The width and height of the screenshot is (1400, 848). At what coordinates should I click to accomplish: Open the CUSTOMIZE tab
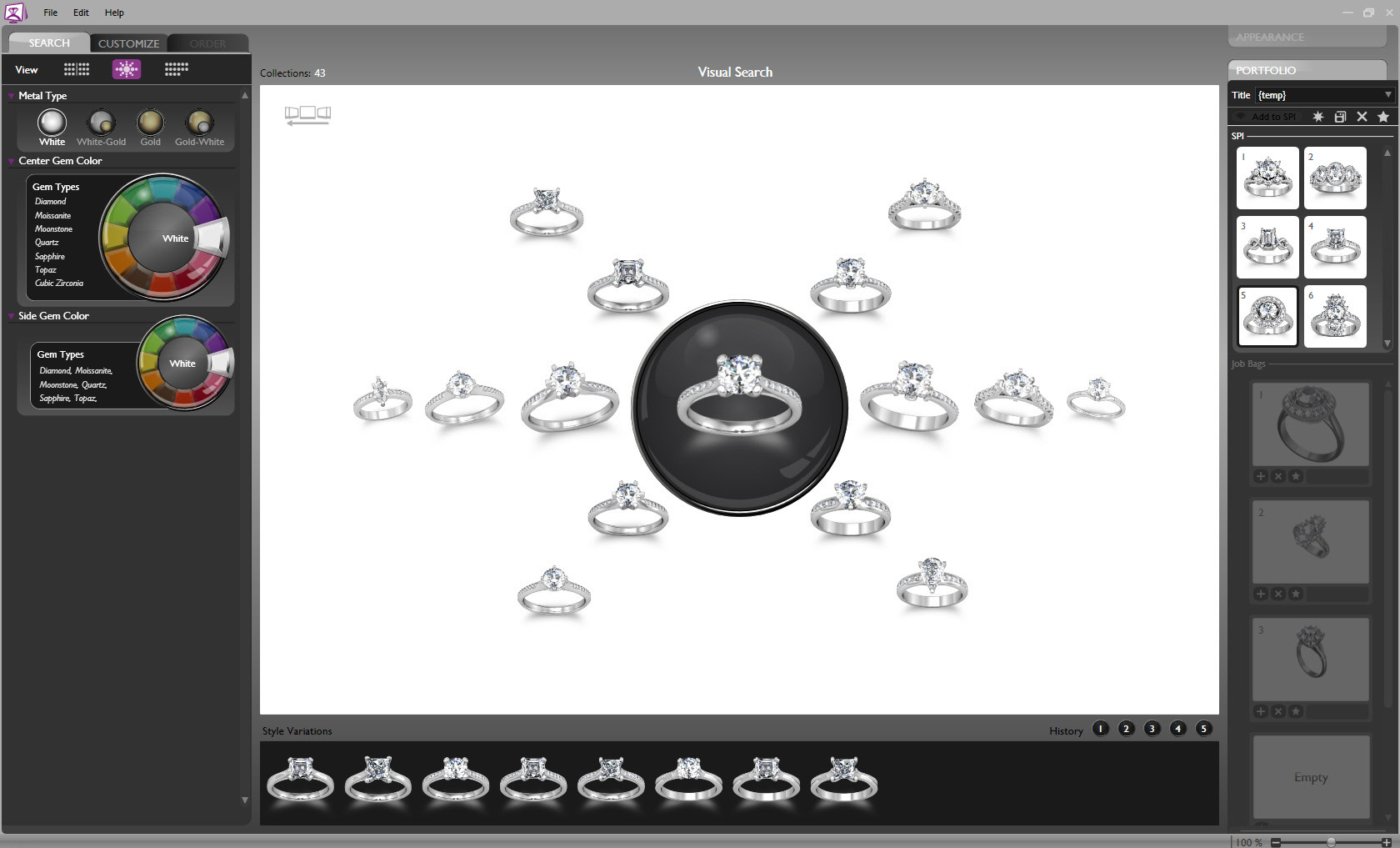(128, 43)
